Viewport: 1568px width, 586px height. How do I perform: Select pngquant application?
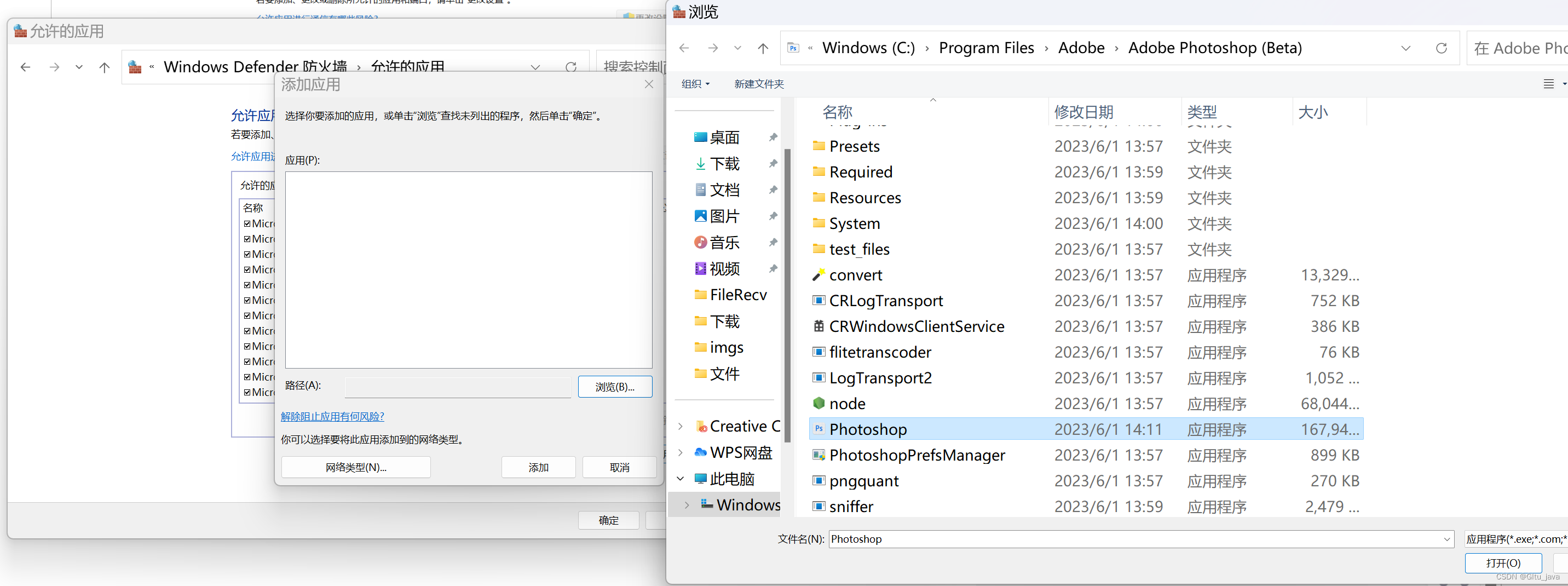coord(863,481)
